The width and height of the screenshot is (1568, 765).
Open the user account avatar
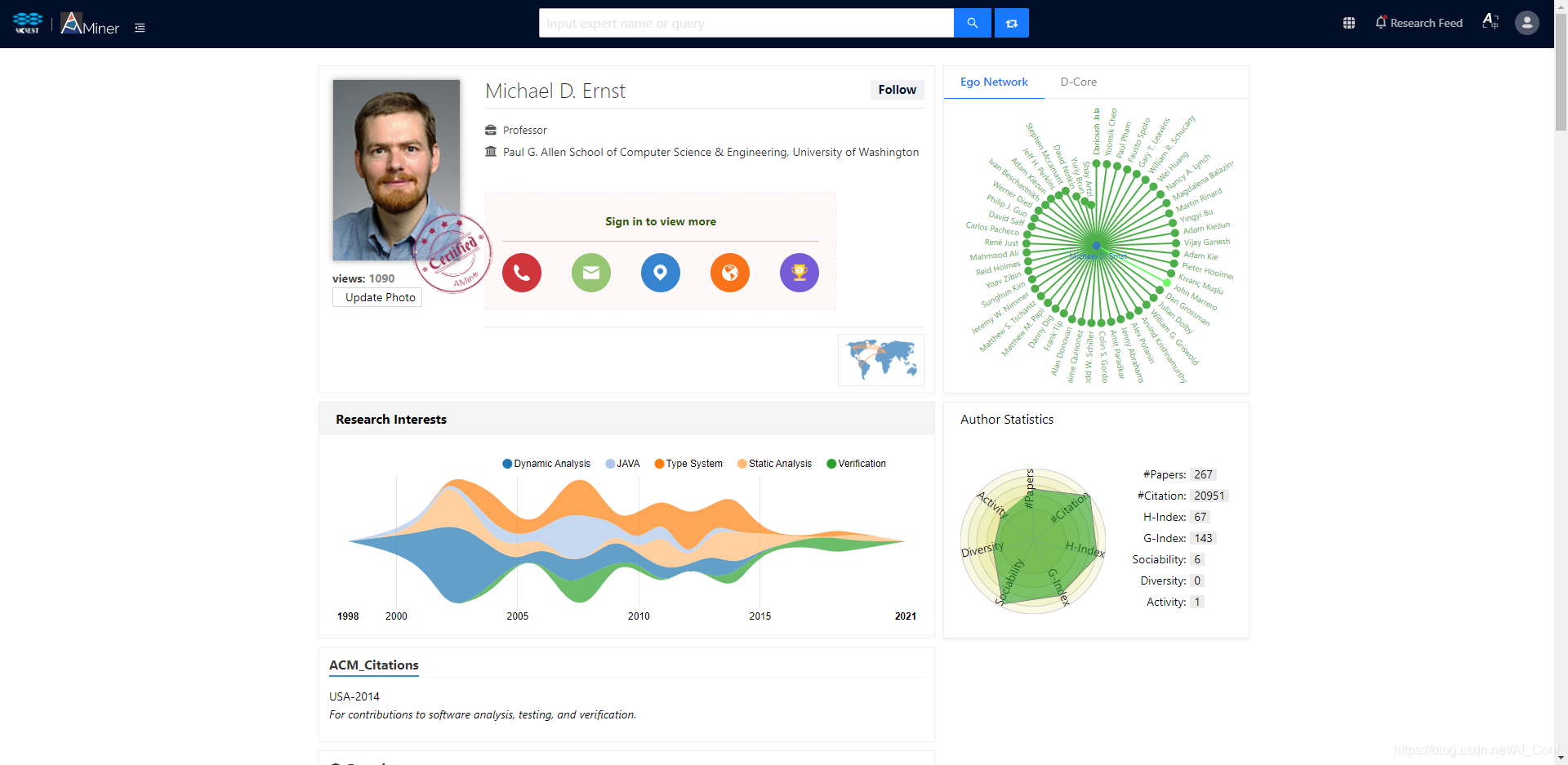pos(1526,23)
